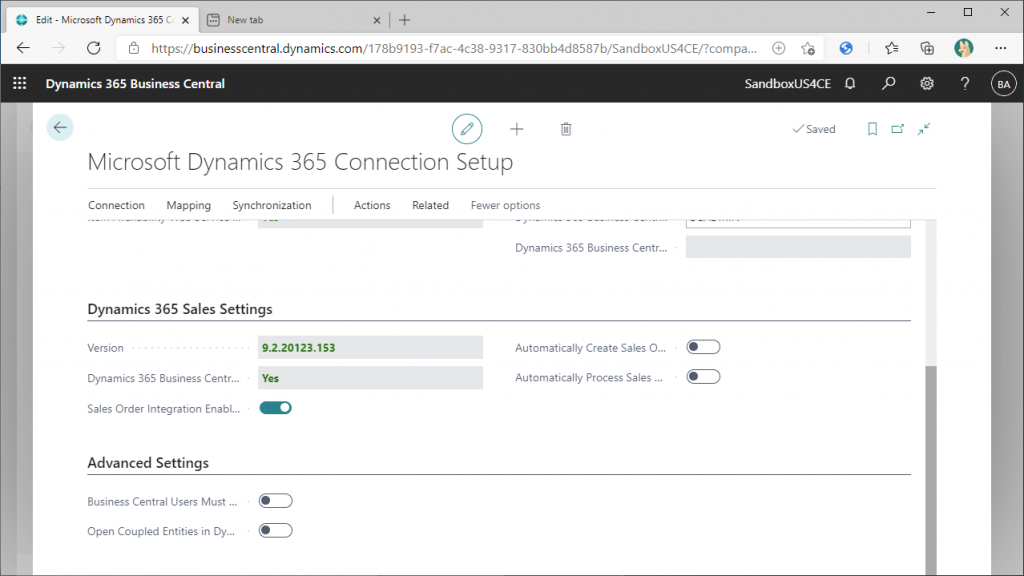This screenshot has width=1024, height=576.
Task: Click the zoom plus icon in address bar
Action: click(778, 48)
